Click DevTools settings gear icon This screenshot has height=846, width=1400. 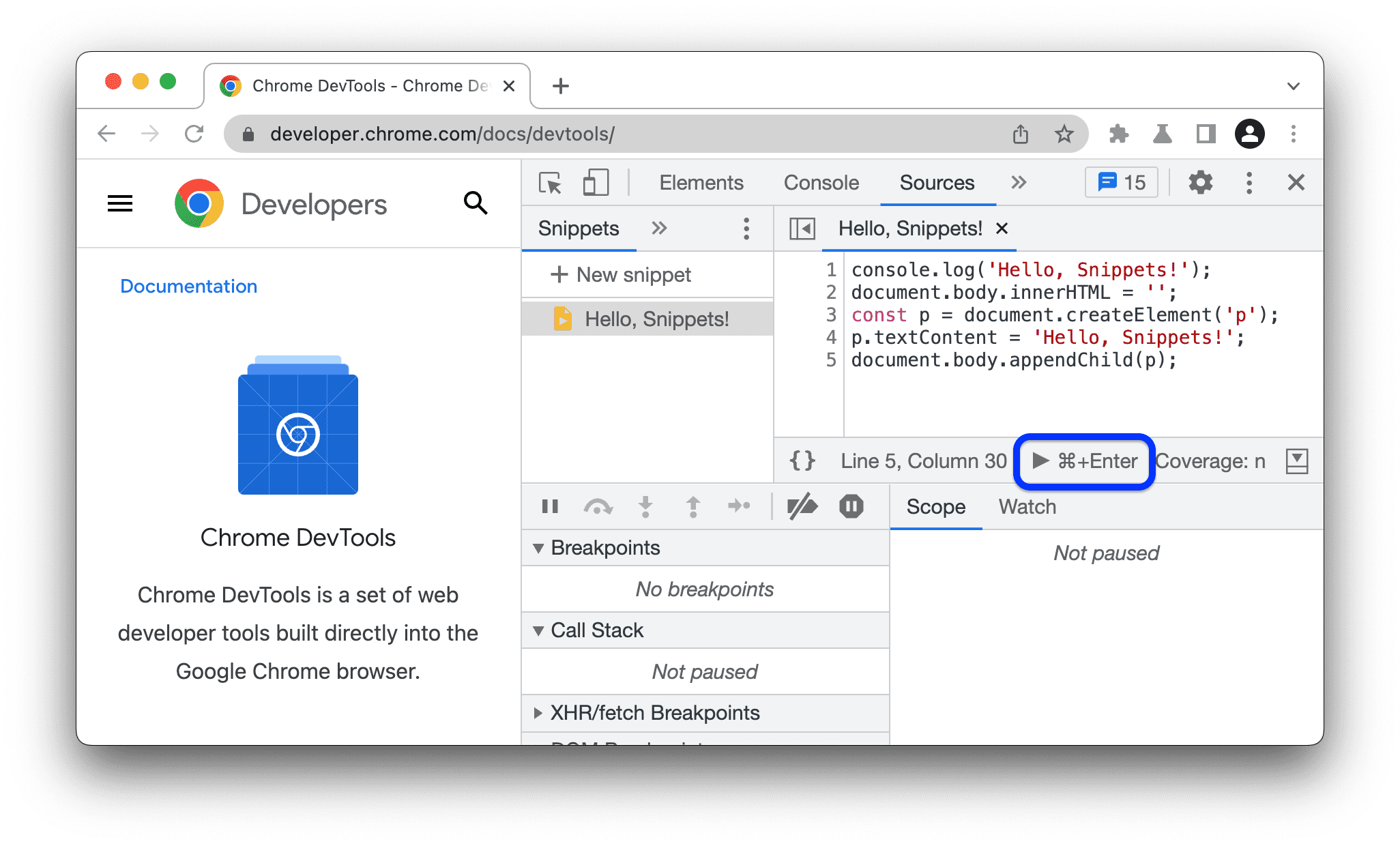1195,185
